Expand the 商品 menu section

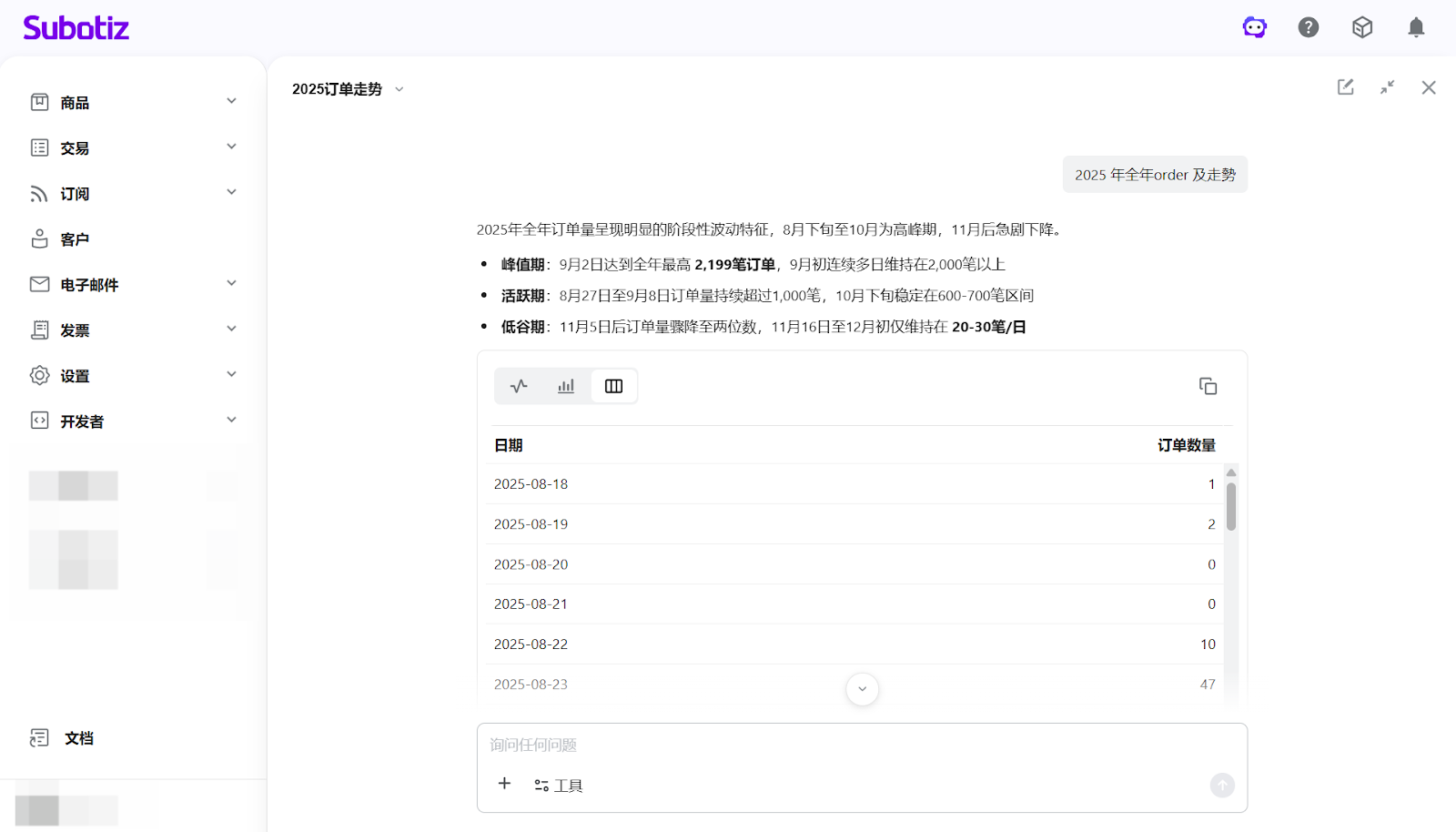134,102
